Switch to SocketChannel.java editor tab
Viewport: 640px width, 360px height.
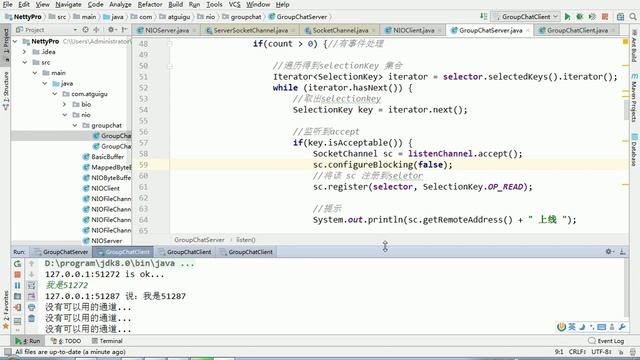[x=340, y=30]
